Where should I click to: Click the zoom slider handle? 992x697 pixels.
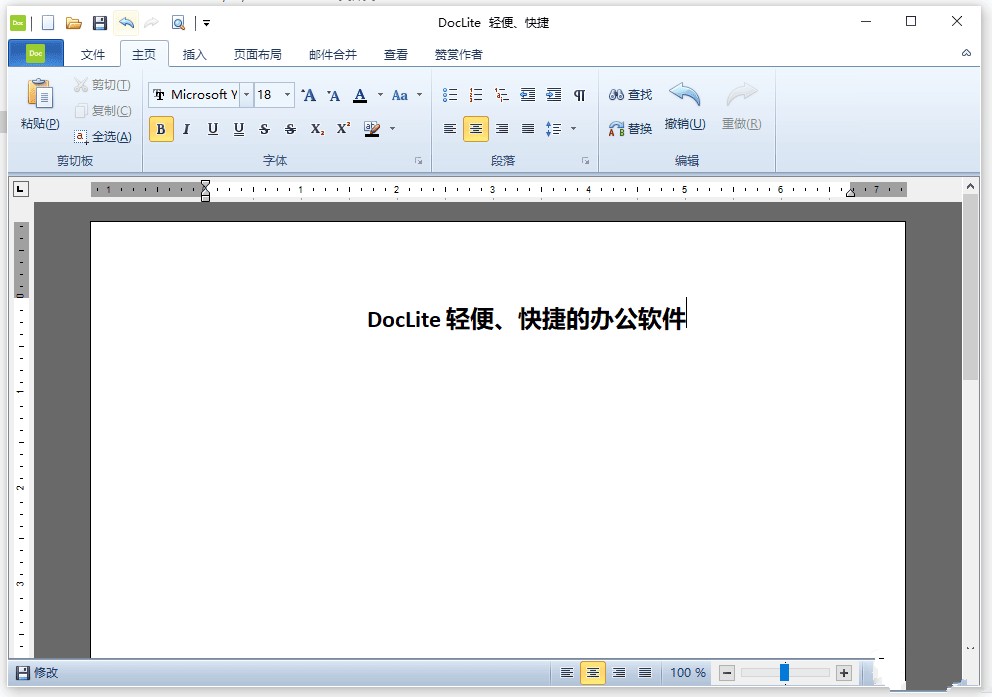tap(784, 672)
